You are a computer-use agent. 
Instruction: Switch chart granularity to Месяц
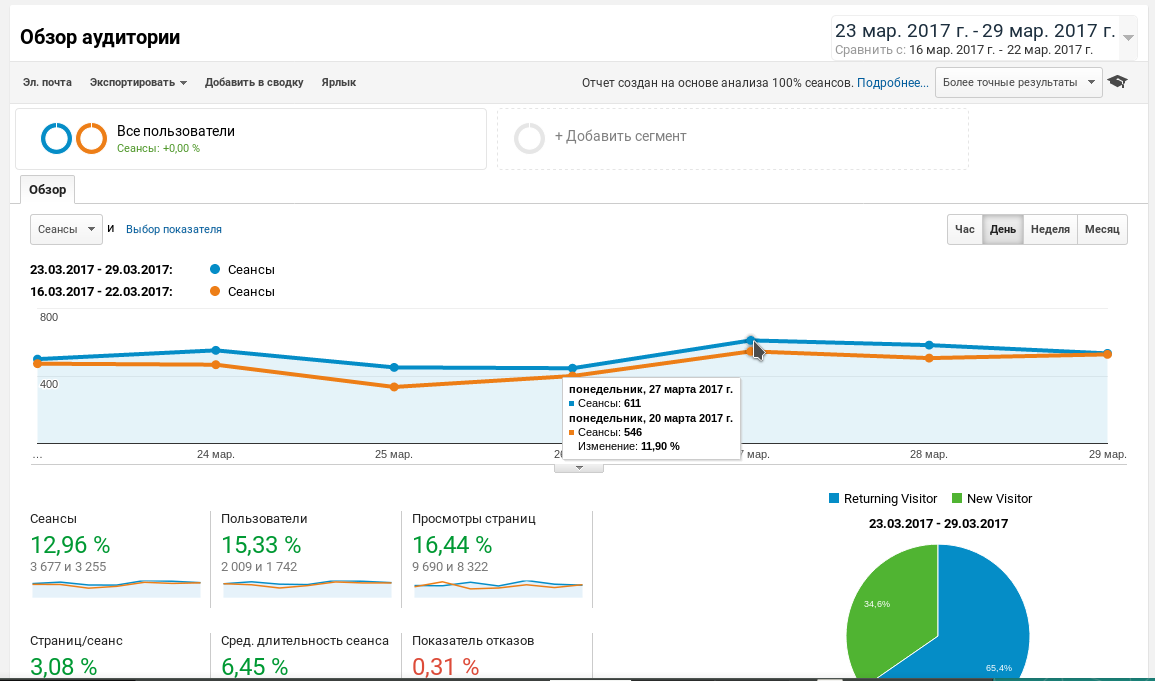[x=1102, y=229]
